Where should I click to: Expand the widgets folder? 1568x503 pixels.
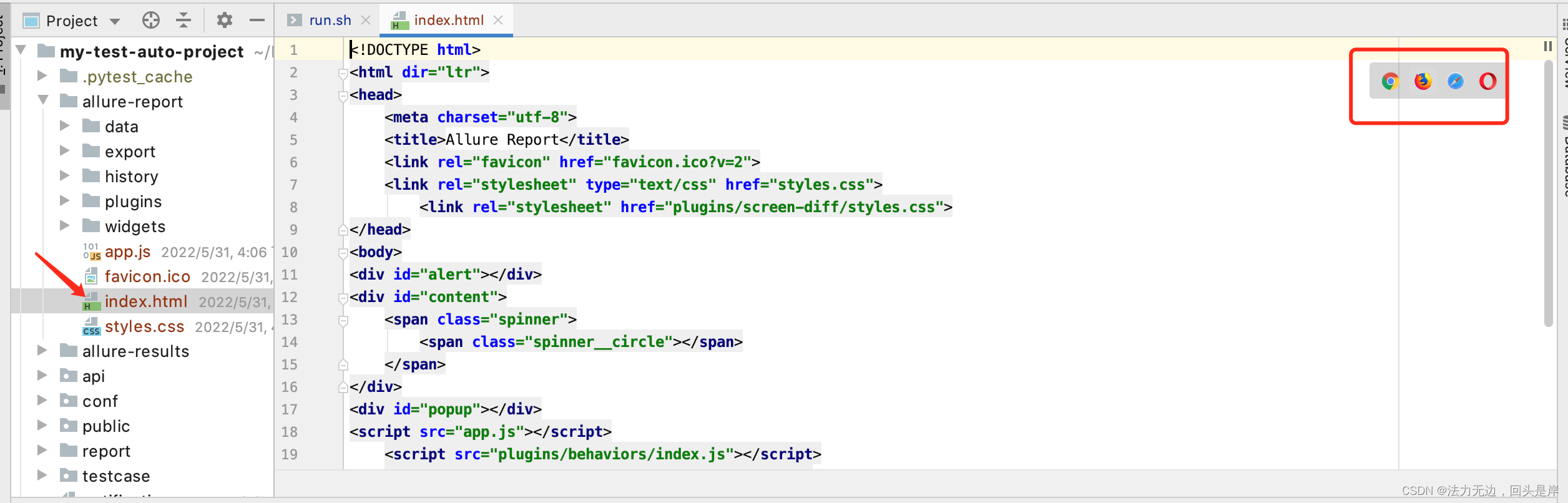point(64,225)
